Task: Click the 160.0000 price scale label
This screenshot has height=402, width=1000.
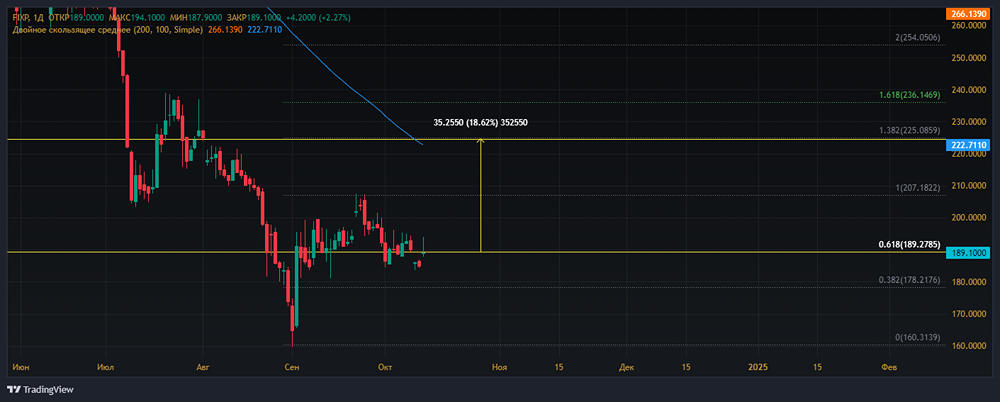Action: click(968, 346)
